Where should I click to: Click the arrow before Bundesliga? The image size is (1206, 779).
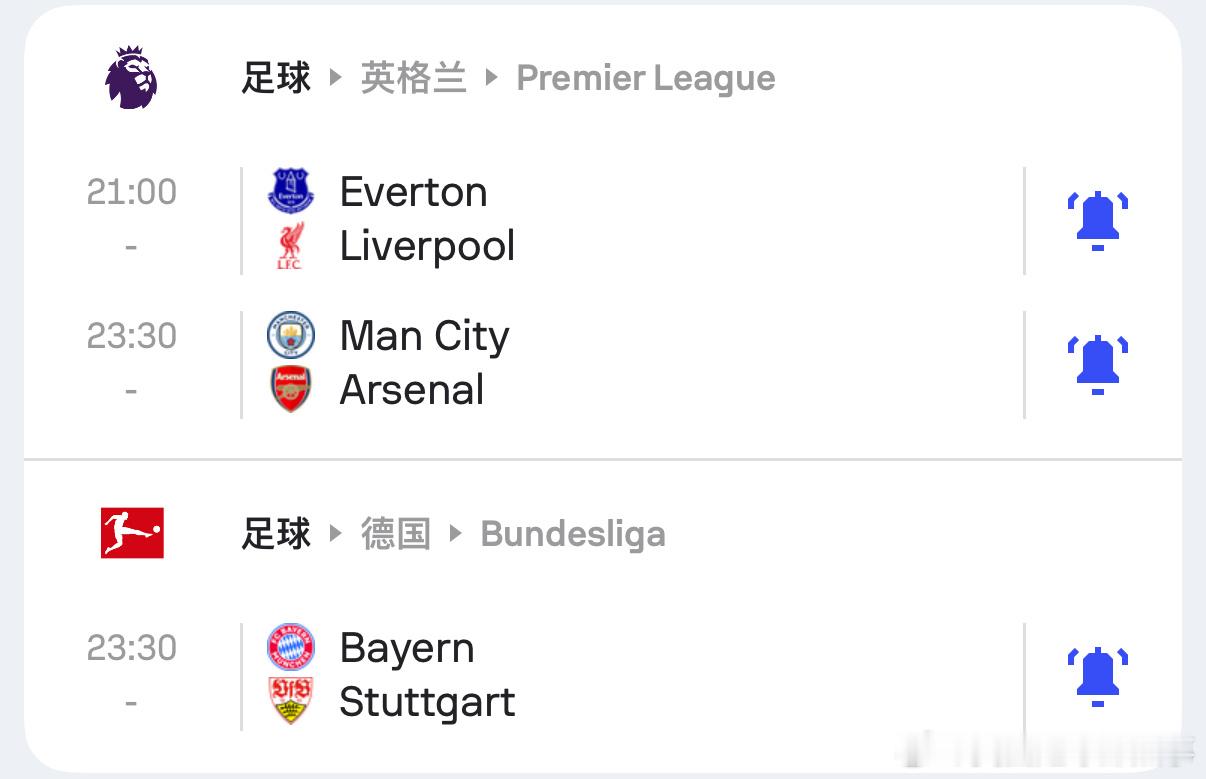456,533
